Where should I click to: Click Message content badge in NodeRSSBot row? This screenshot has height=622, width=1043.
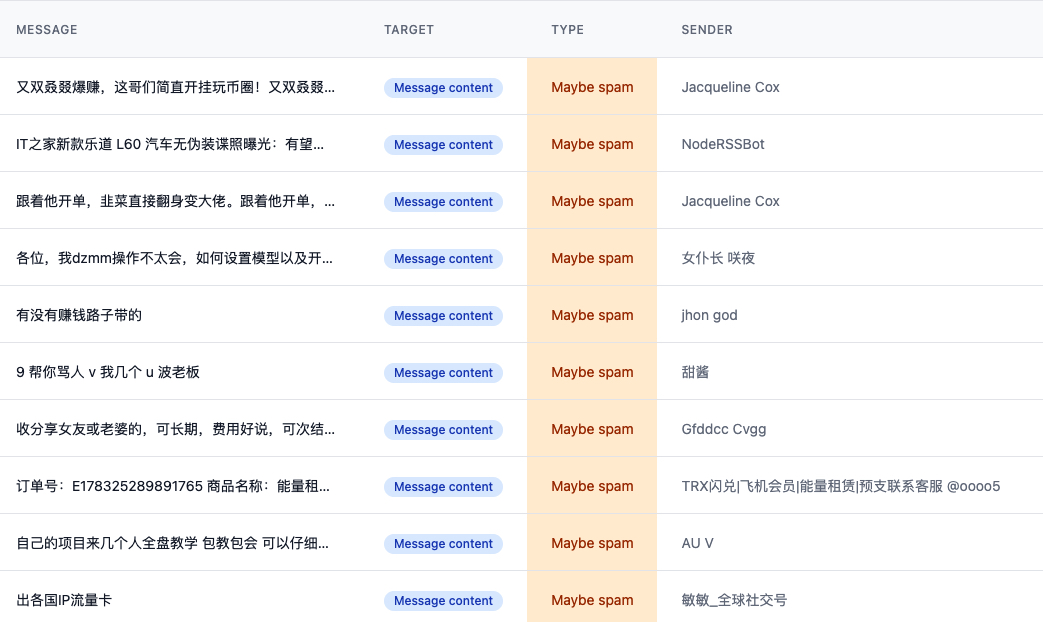pos(443,145)
